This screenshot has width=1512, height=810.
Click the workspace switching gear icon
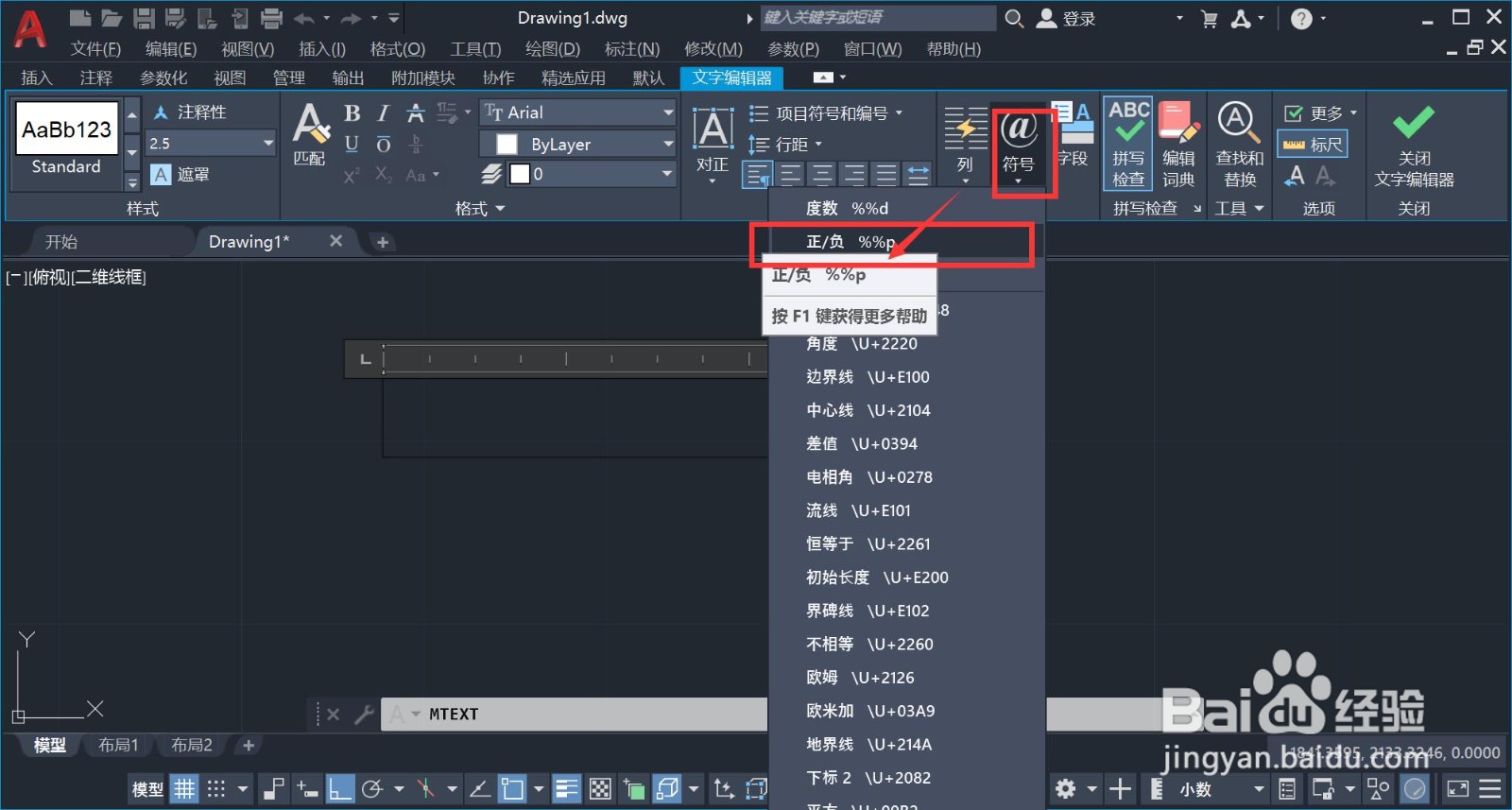point(1066,788)
